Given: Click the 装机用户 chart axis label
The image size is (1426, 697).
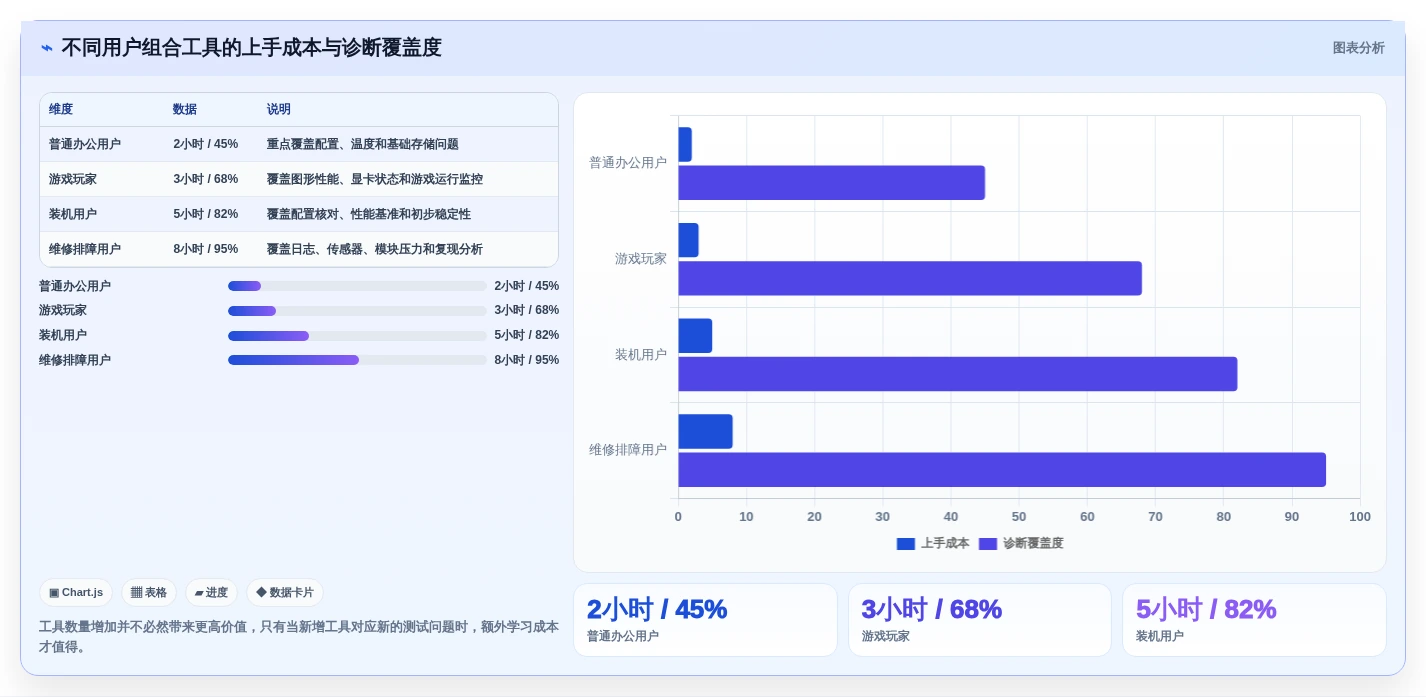Looking at the screenshot, I should (x=640, y=355).
